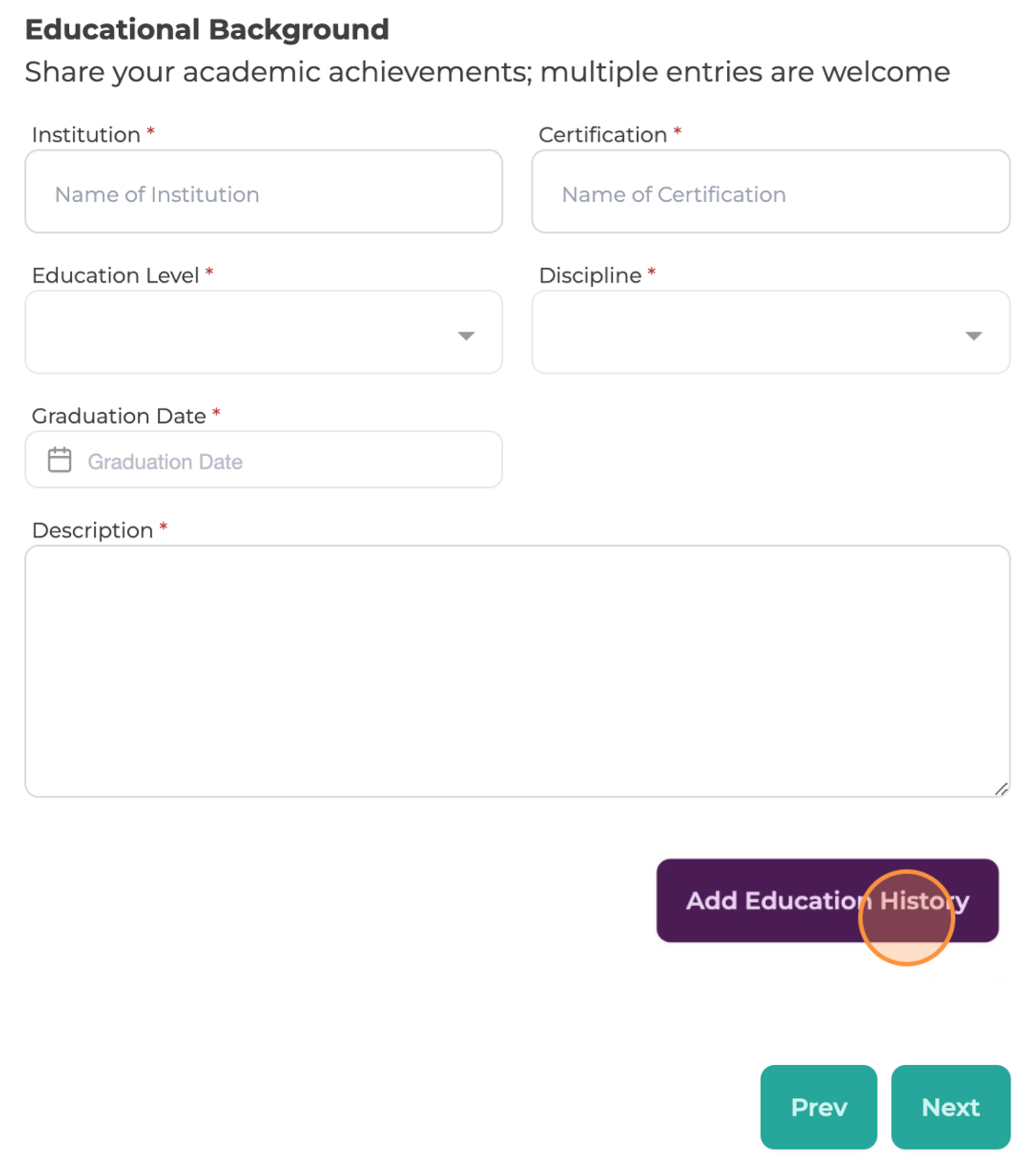Click the calendar icon in Graduation Date
Image resolution: width=1036 pixels, height=1162 pixels.
pos(59,460)
